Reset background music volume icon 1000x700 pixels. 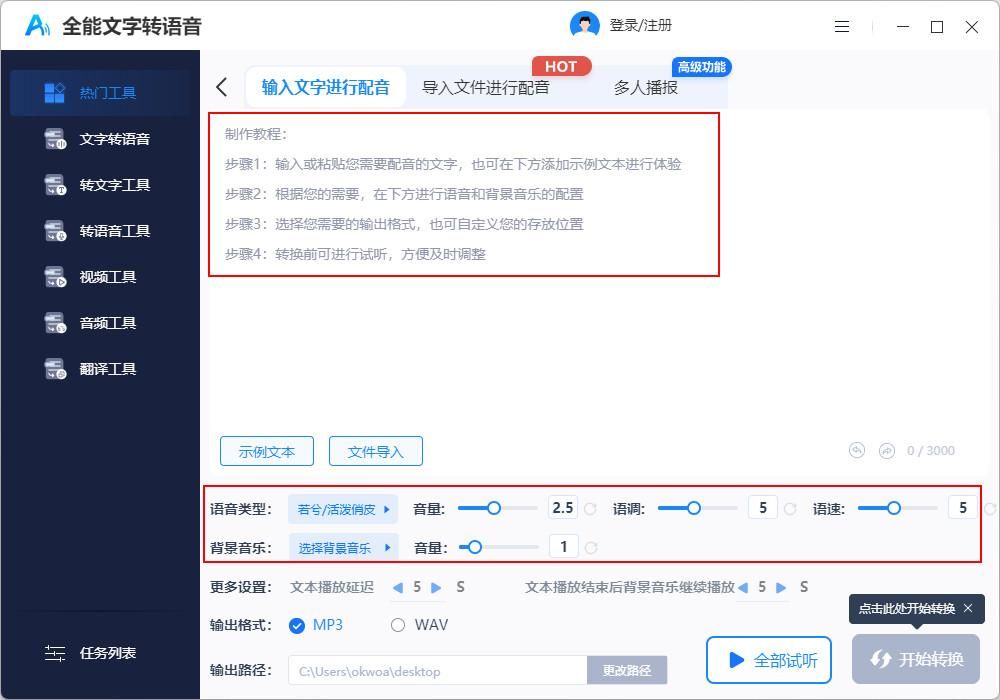click(591, 548)
